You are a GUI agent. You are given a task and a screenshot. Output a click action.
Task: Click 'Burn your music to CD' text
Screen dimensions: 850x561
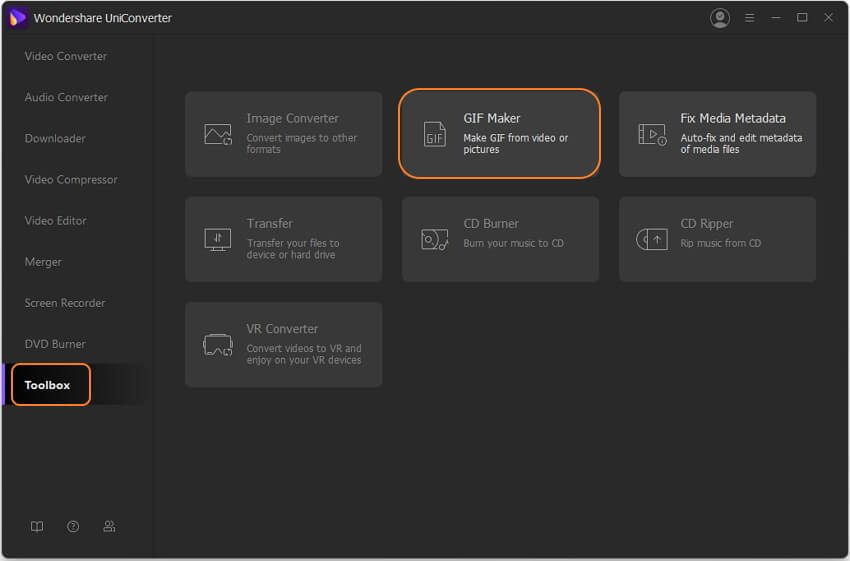513,243
